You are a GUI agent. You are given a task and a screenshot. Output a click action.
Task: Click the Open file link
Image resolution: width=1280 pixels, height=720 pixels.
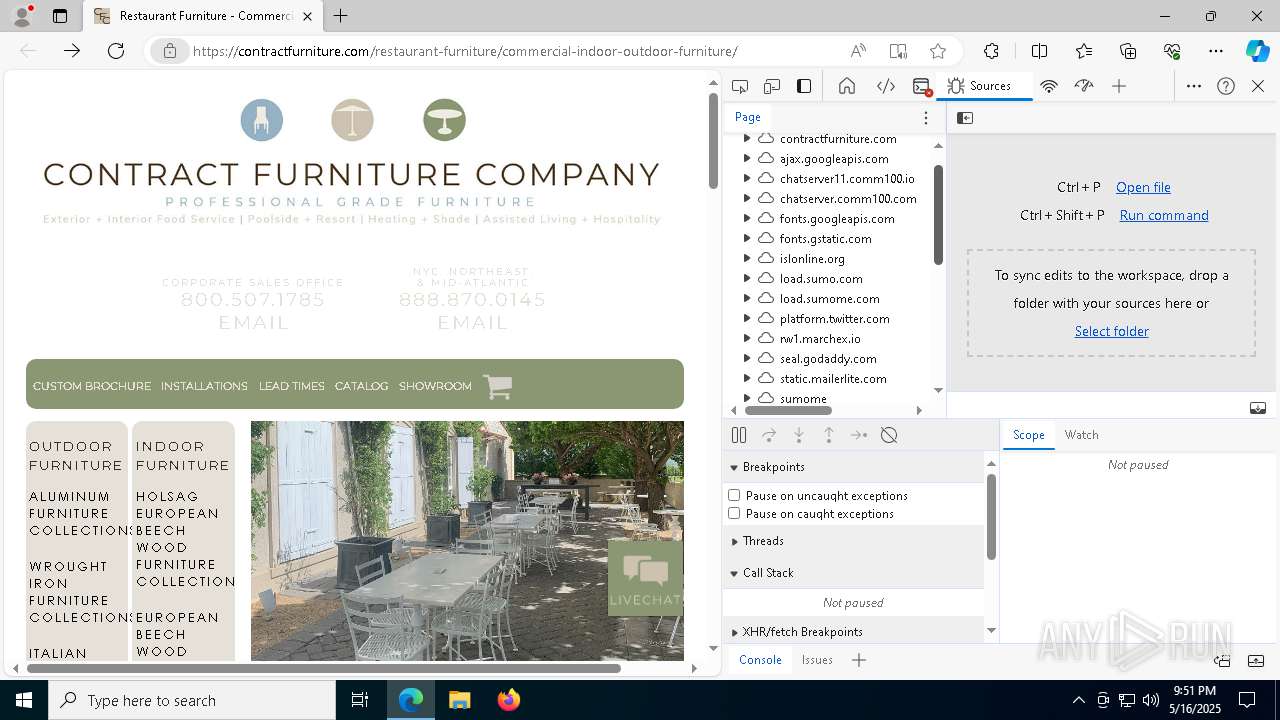1143,187
